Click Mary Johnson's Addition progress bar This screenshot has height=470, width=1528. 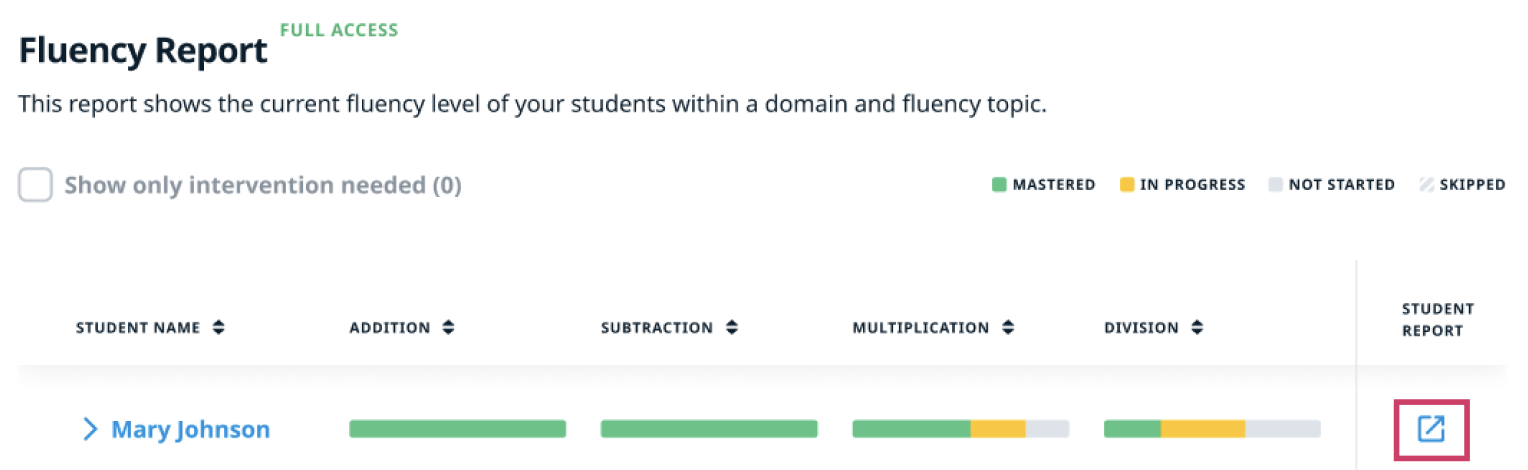point(457,429)
